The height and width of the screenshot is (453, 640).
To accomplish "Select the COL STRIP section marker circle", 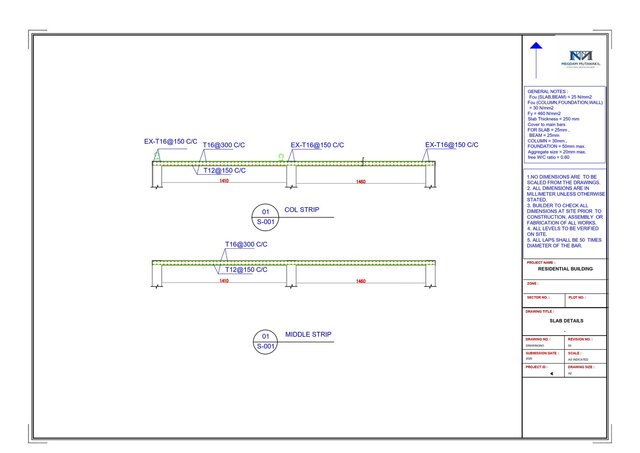I will [x=265, y=217].
